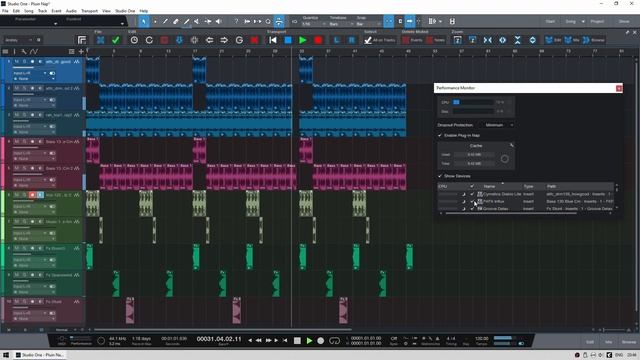Click the Listen tool question mark icon
640x360 pixels.
tap(236, 21)
